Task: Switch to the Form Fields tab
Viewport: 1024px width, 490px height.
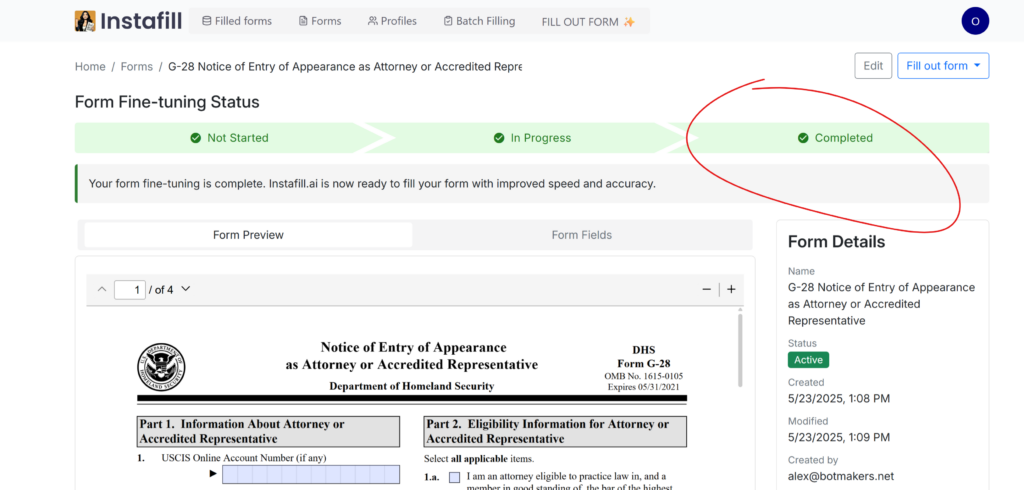Action: [582, 235]
